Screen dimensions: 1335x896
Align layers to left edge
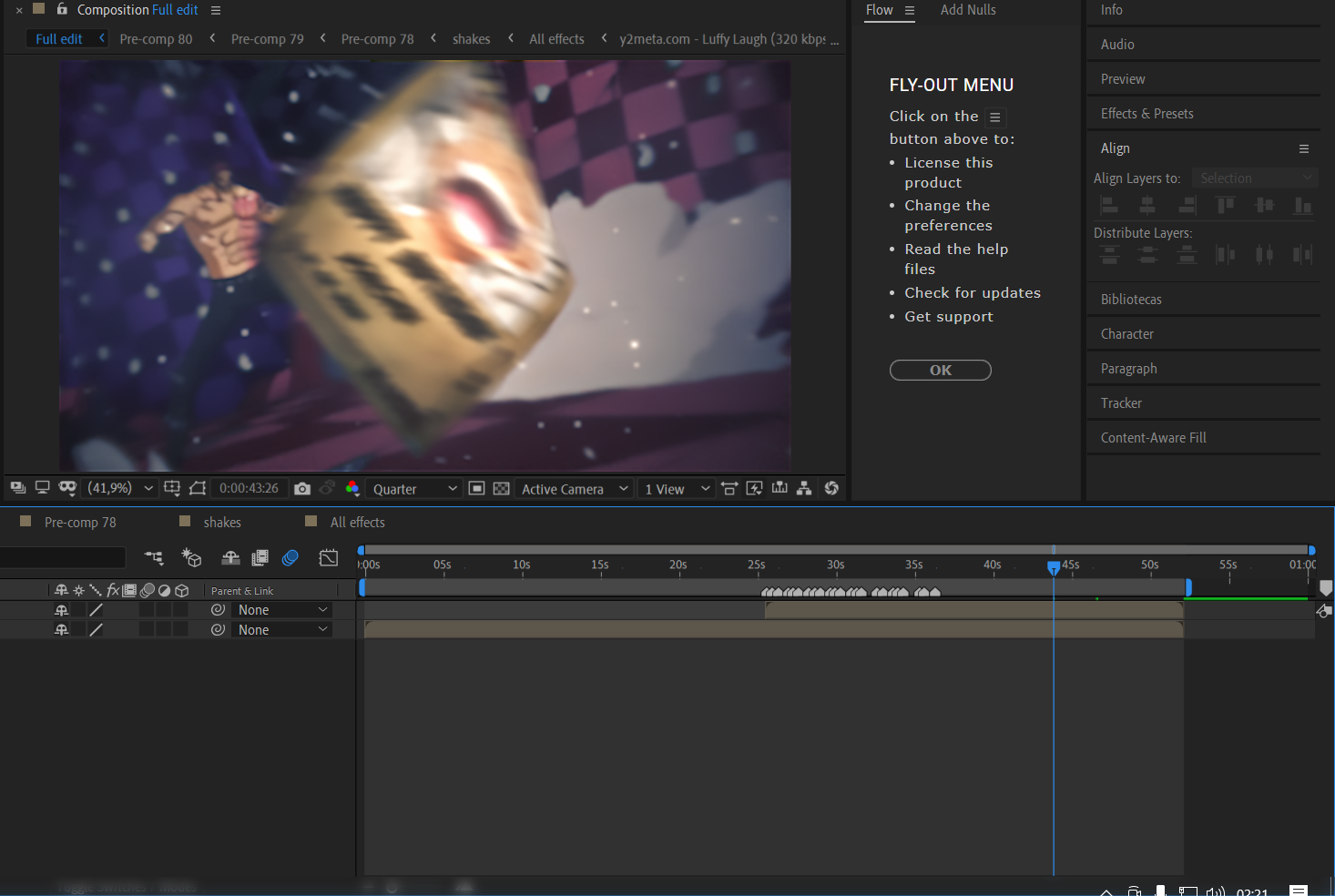[1109, 206]
